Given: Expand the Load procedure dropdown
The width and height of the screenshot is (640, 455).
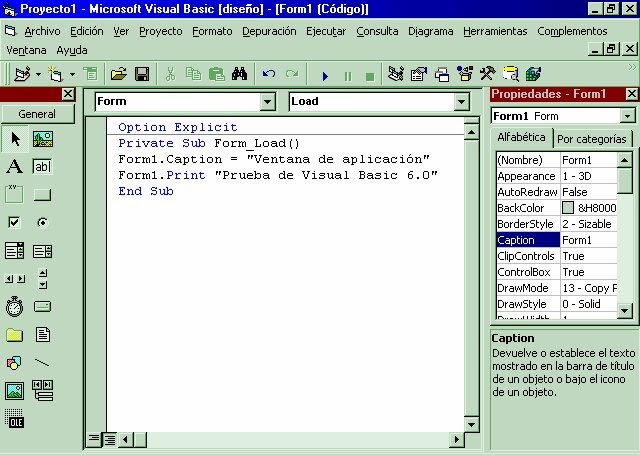Looking at the screenshot, I should click(x=461, y=102).
